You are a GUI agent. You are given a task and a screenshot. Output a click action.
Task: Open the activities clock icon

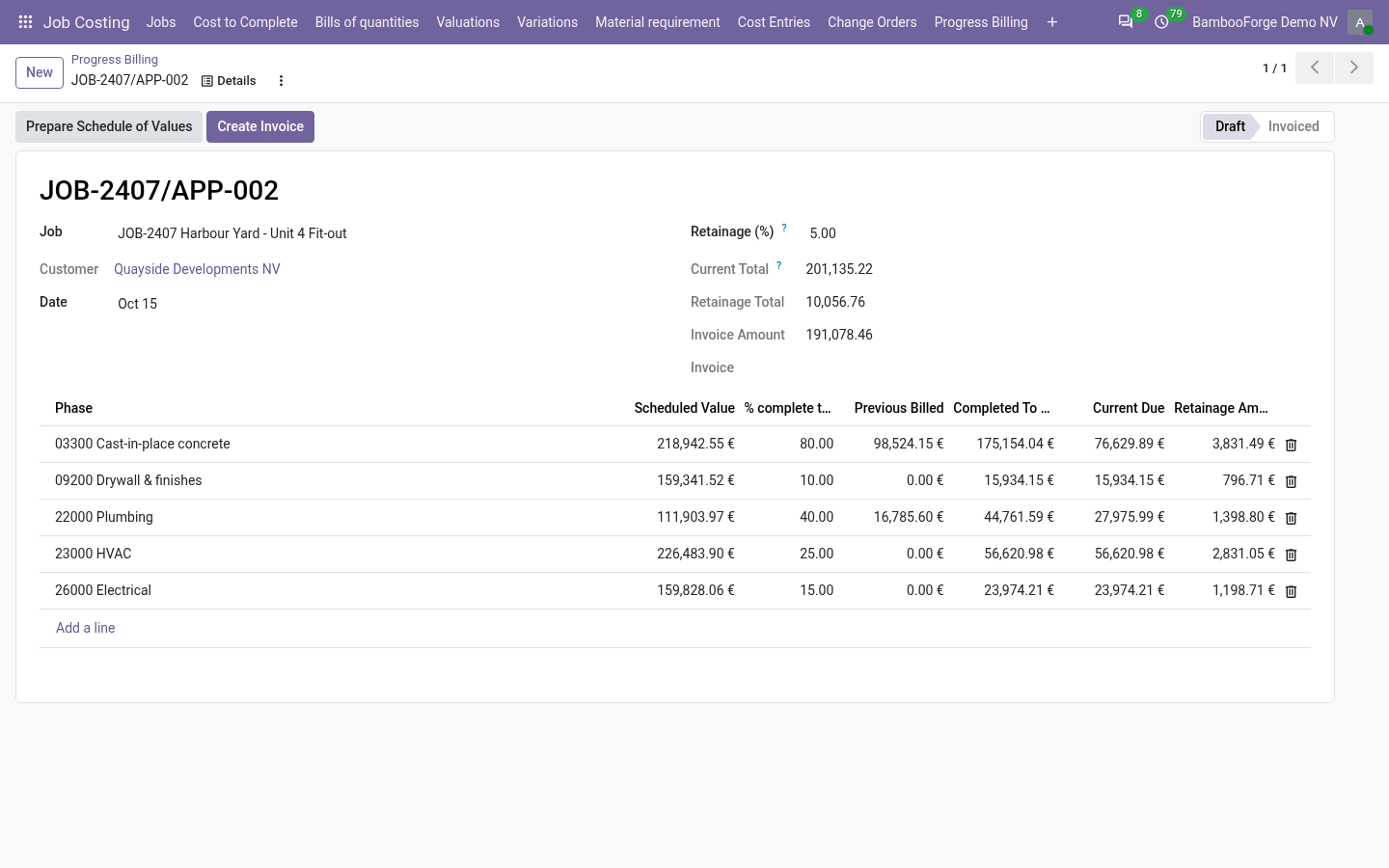(1161, 22)
